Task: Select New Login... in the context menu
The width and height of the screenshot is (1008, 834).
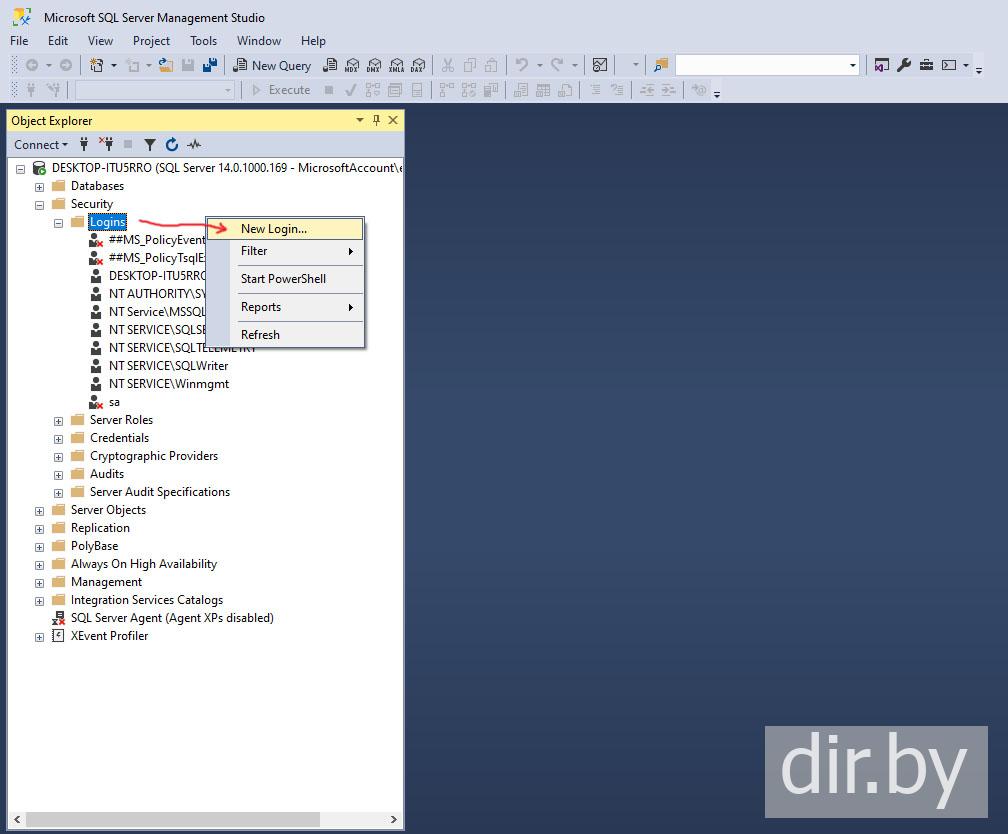Action: [274, 229]
